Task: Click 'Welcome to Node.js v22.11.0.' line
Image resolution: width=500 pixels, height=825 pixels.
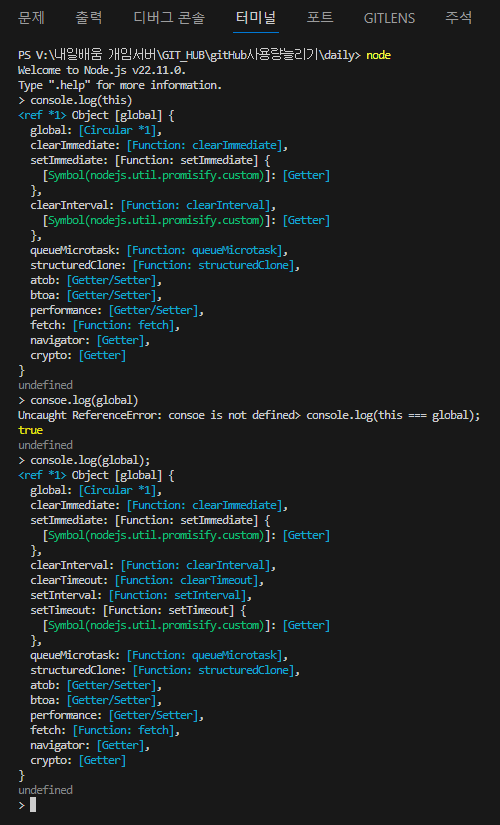Action: tap(102, 70)
